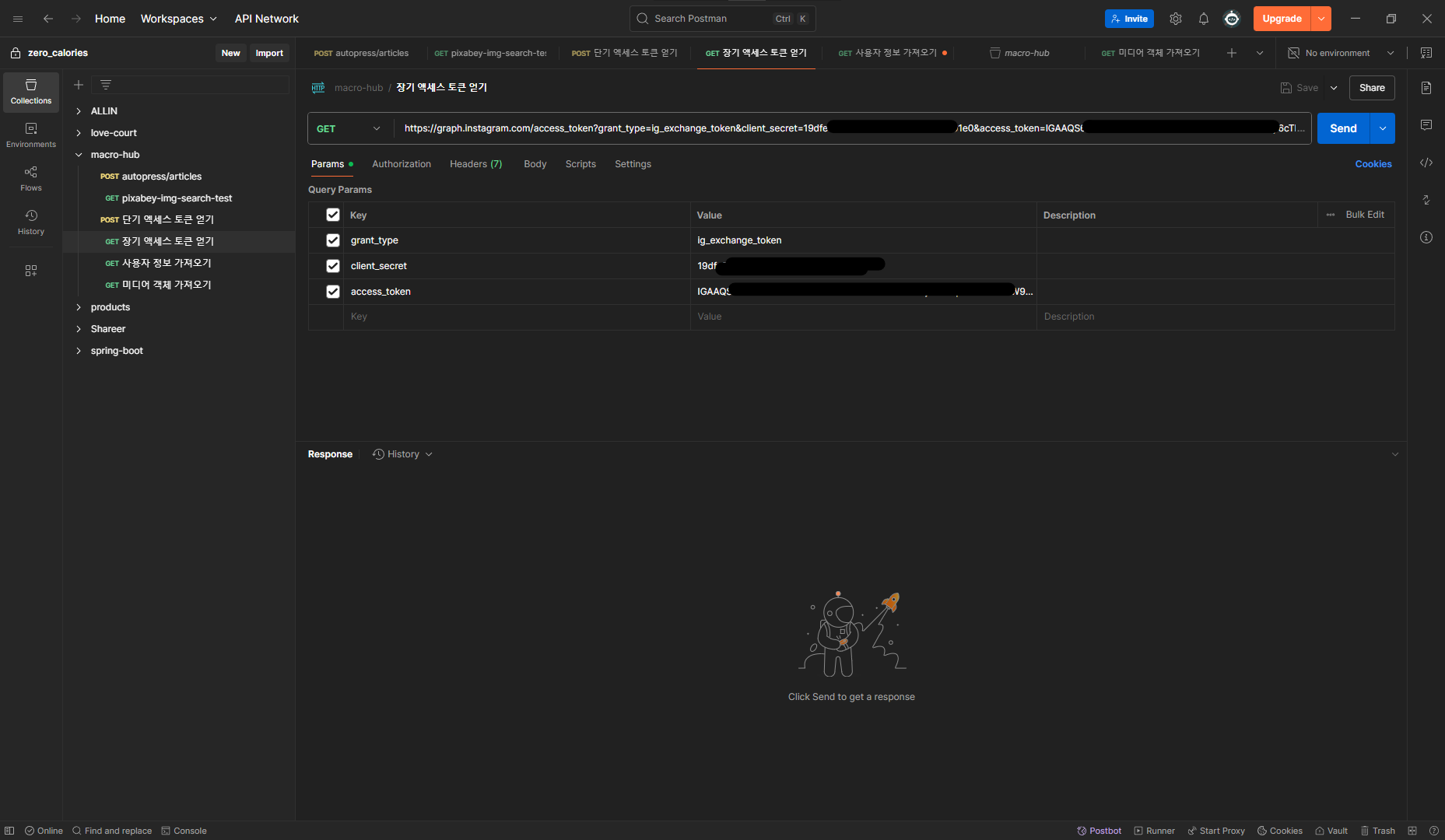Open the autopress/articles request tab
Screen dimensions: 1445x840
(361, 53)
